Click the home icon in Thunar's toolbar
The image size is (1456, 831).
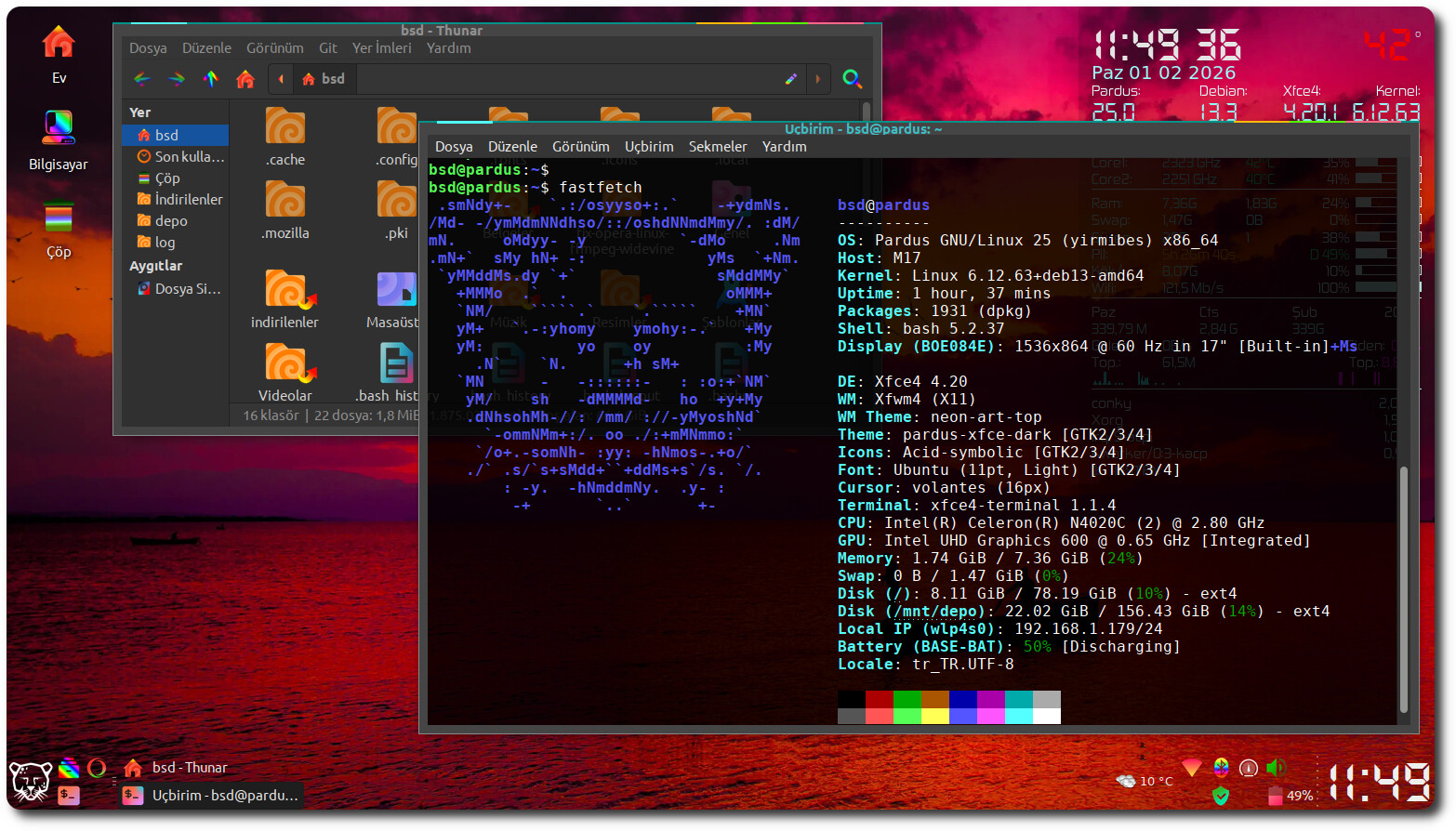point(245,79)
